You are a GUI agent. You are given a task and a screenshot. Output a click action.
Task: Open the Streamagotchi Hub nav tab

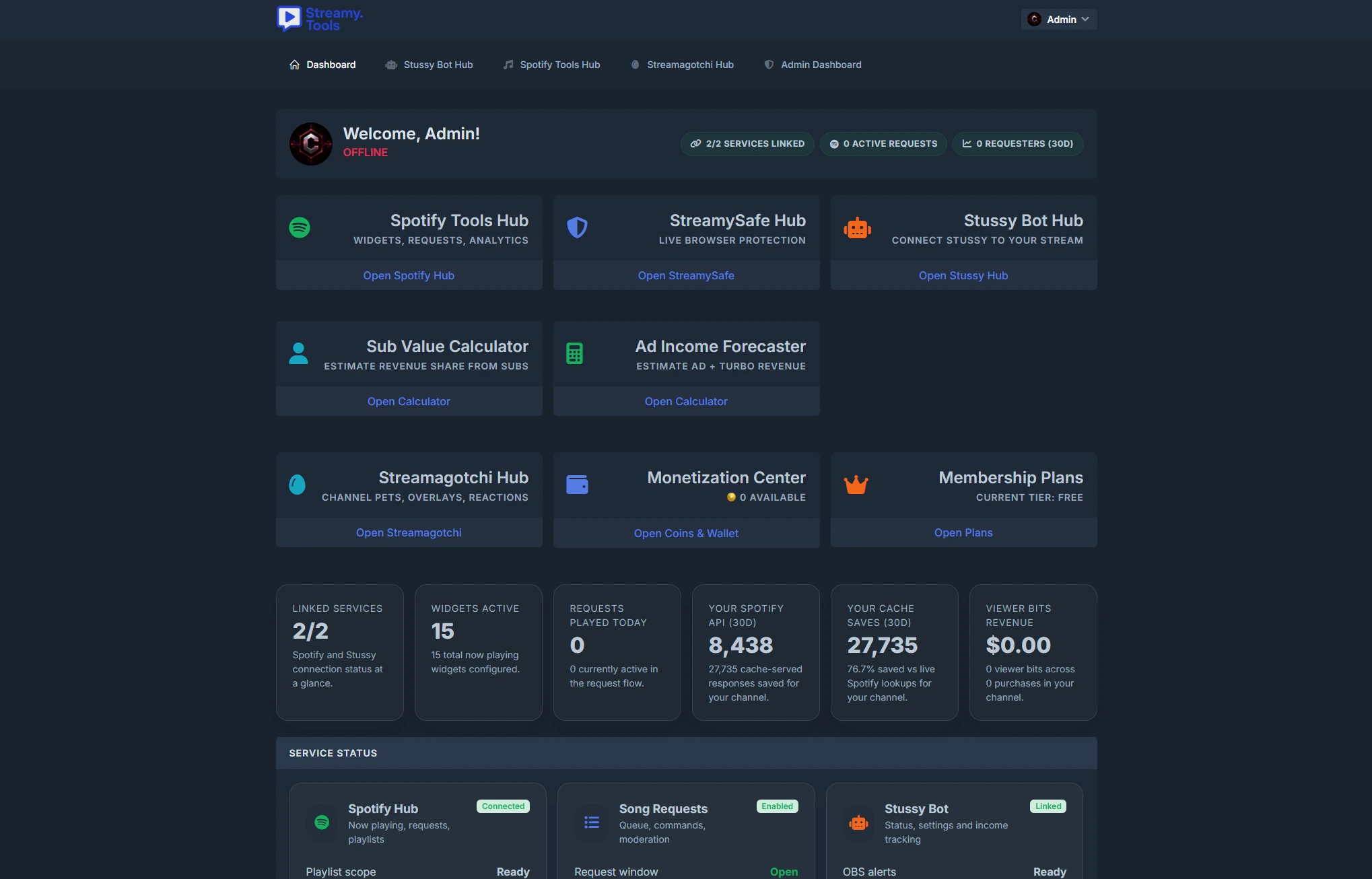point(682,65)
